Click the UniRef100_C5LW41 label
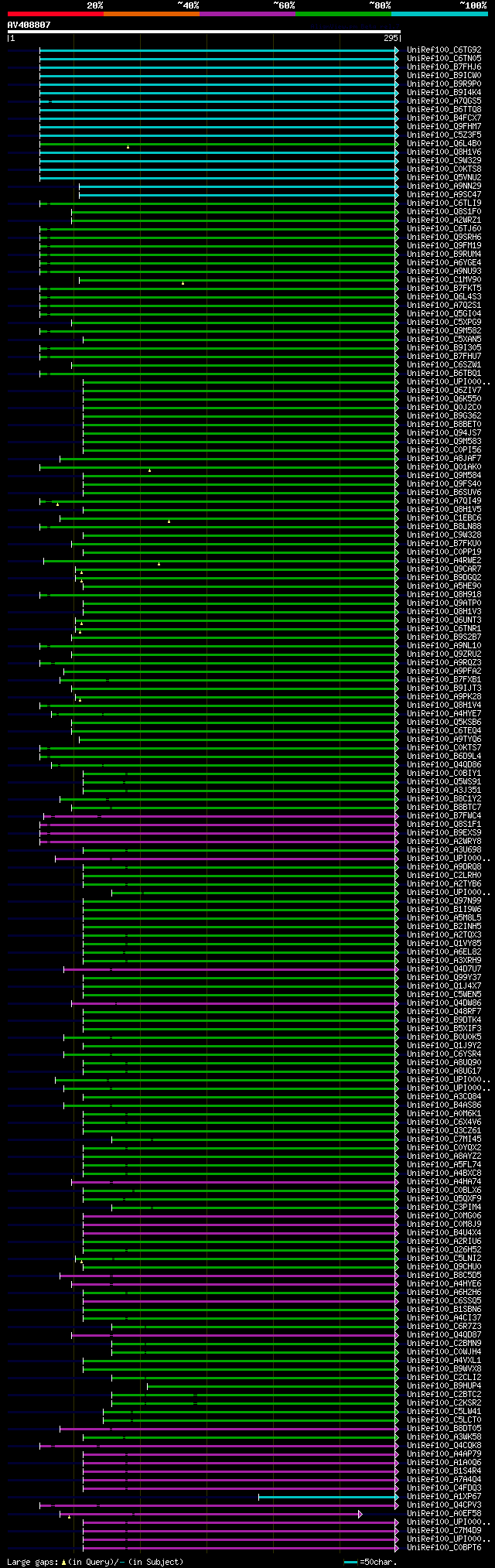This screenshot has height=1568, width=495. click(444, 1412)
